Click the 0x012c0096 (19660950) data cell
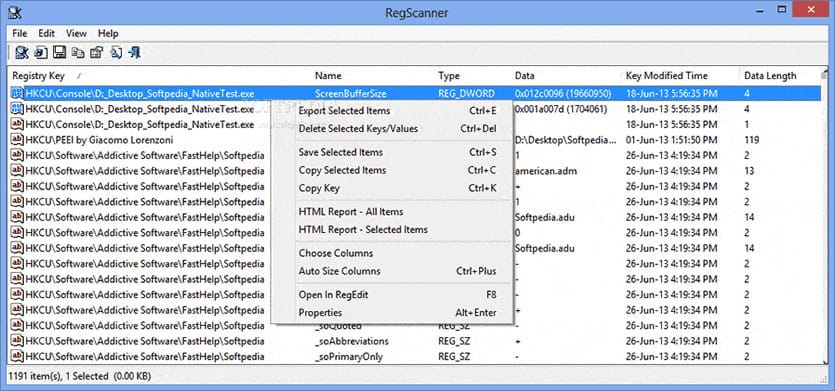Image resolution: width=835 pixels, height=391 pixels. [563, 94]
